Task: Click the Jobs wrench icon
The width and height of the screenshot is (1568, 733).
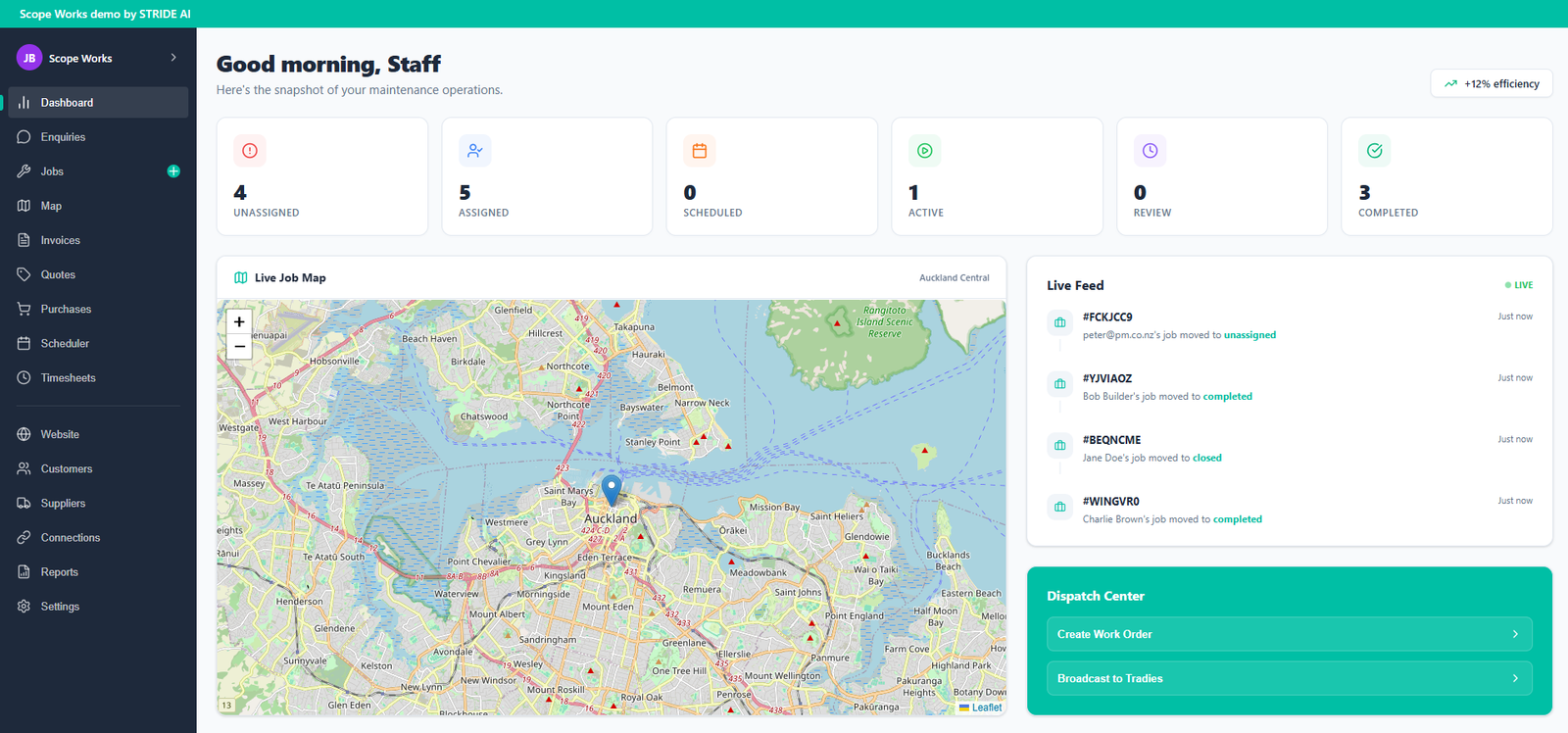Action: [24, 171]
